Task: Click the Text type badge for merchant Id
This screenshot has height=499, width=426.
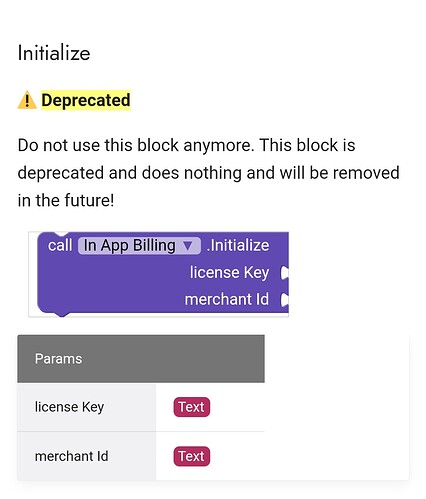Action: click(x=192, y=456)
